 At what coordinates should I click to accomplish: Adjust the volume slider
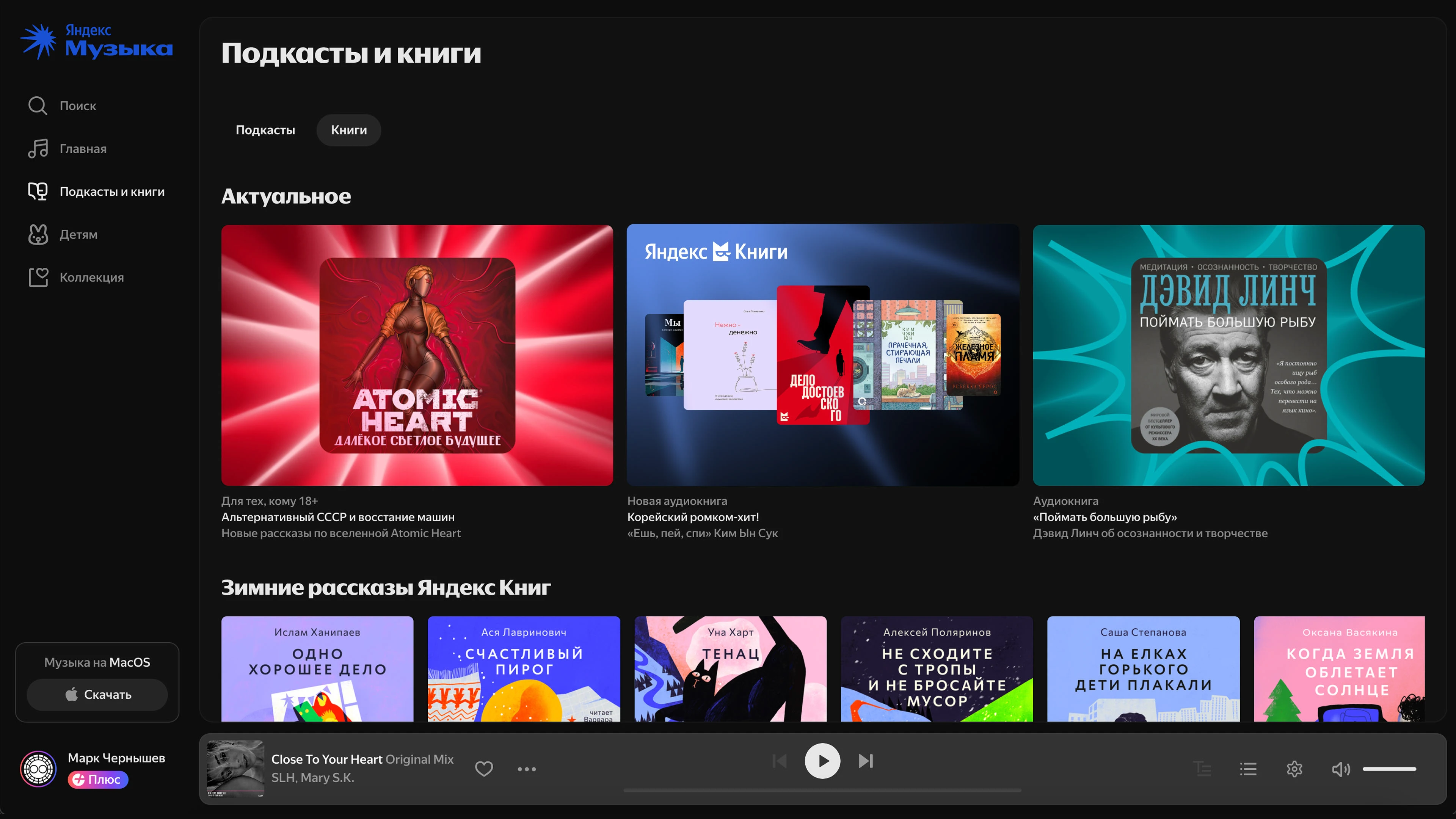1389,769
